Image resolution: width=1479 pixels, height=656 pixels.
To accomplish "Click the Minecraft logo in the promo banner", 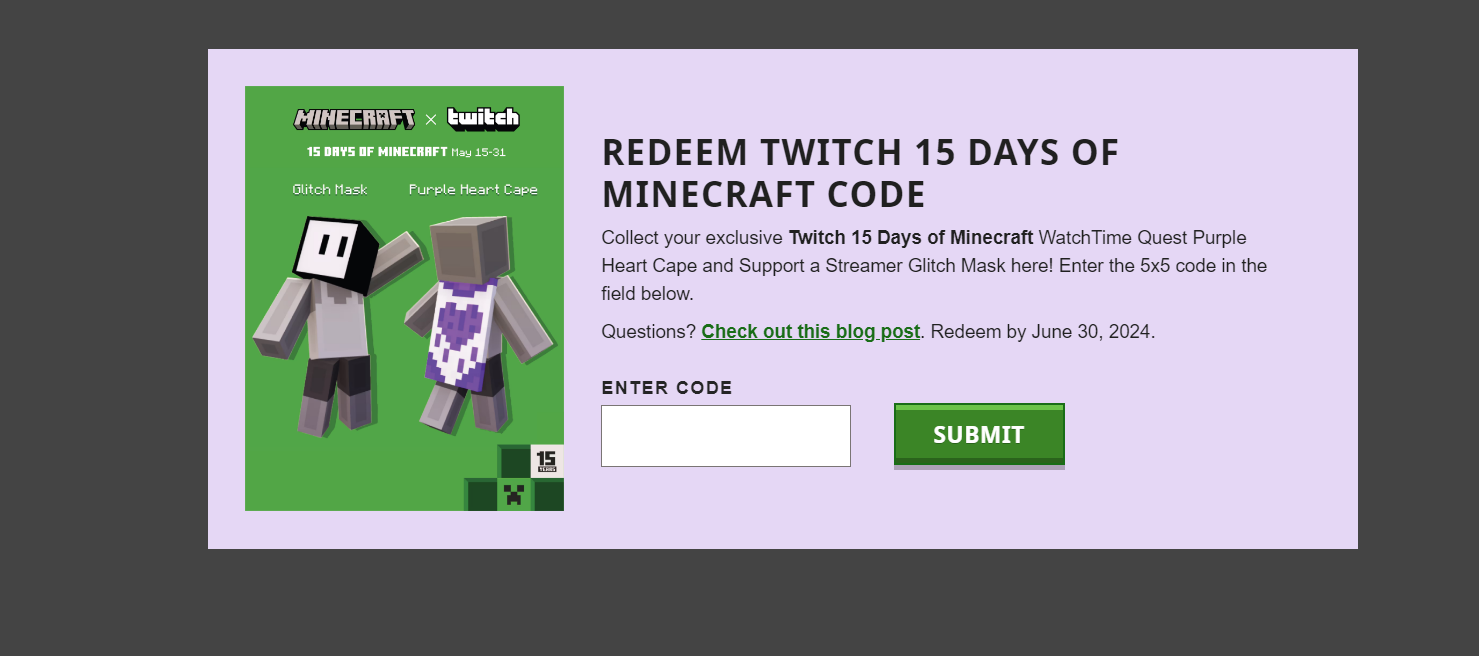I will pyautogui.click(x=354, y=119).
